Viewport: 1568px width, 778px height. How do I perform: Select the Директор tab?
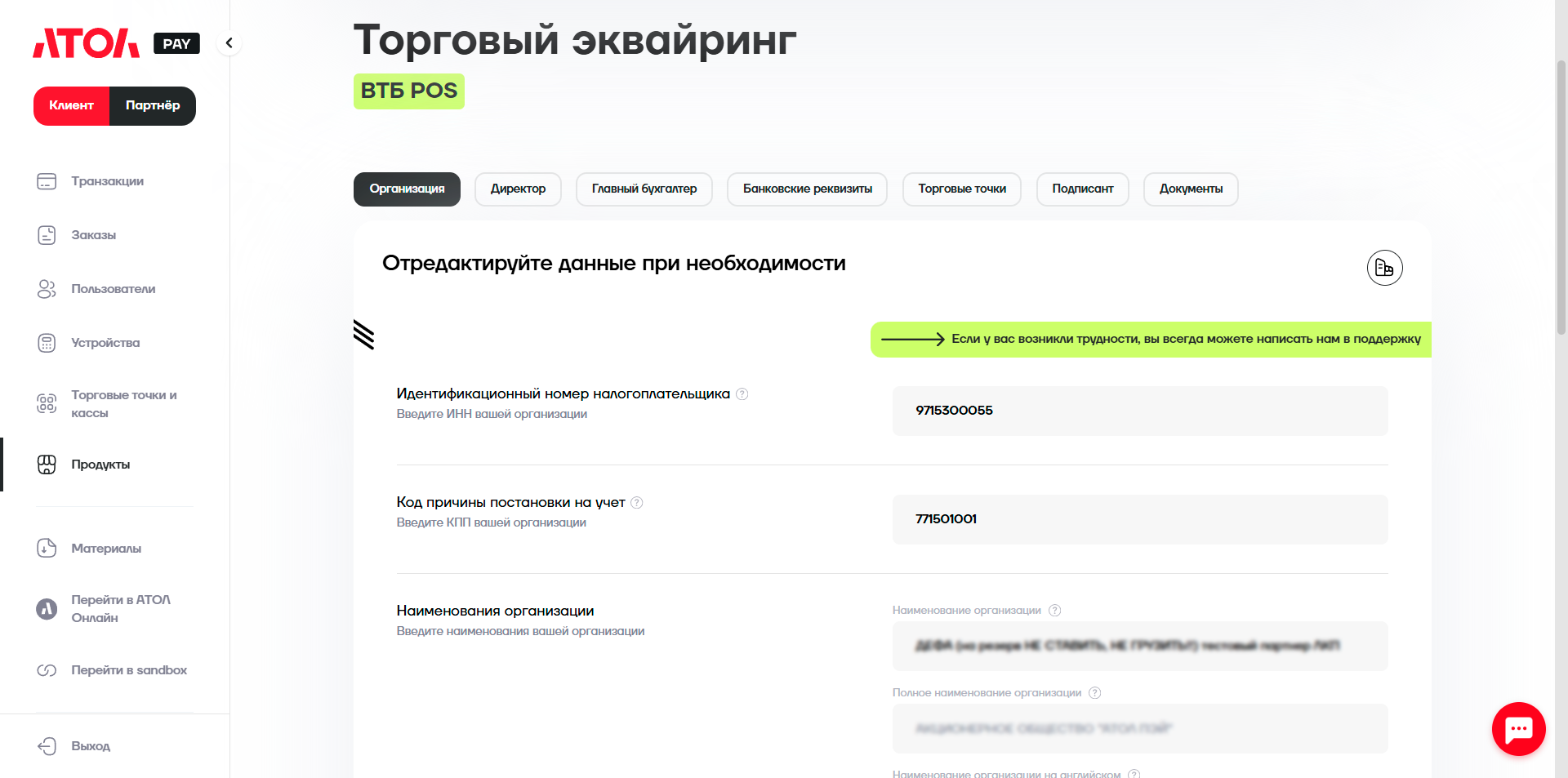click(518, 189)
